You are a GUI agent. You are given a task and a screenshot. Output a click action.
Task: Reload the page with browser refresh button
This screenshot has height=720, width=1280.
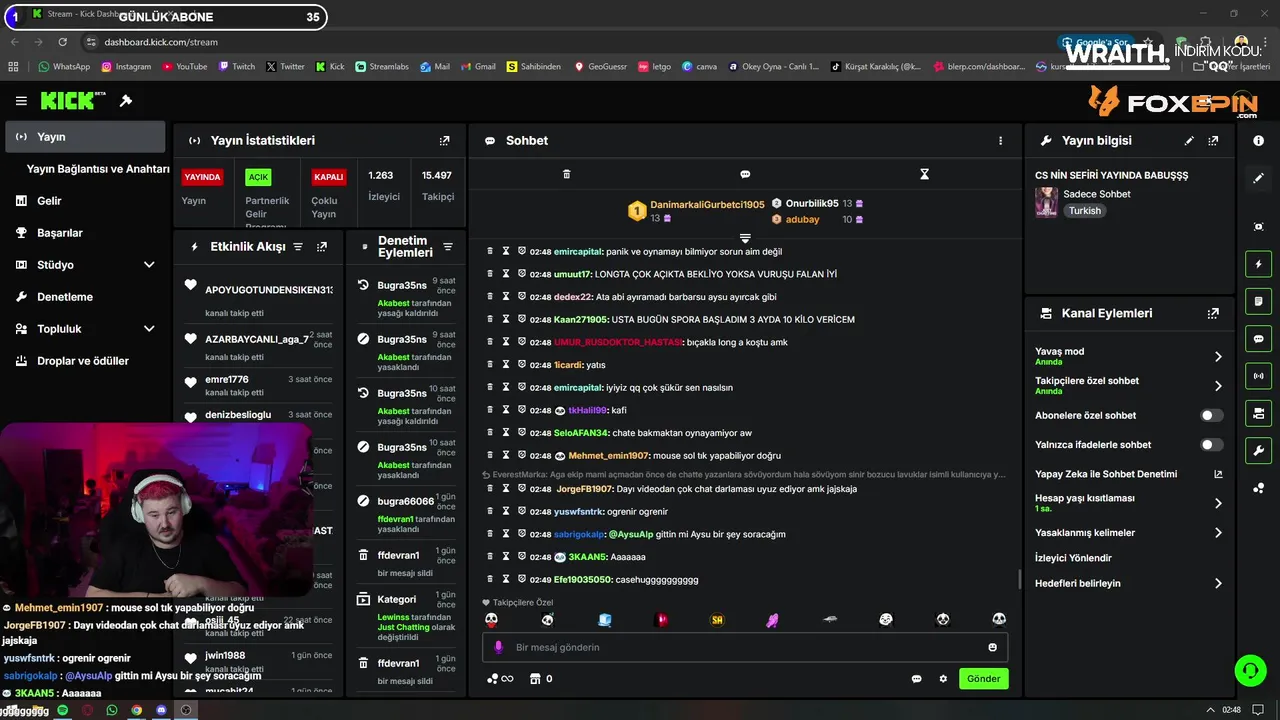(x=62, y=42)
